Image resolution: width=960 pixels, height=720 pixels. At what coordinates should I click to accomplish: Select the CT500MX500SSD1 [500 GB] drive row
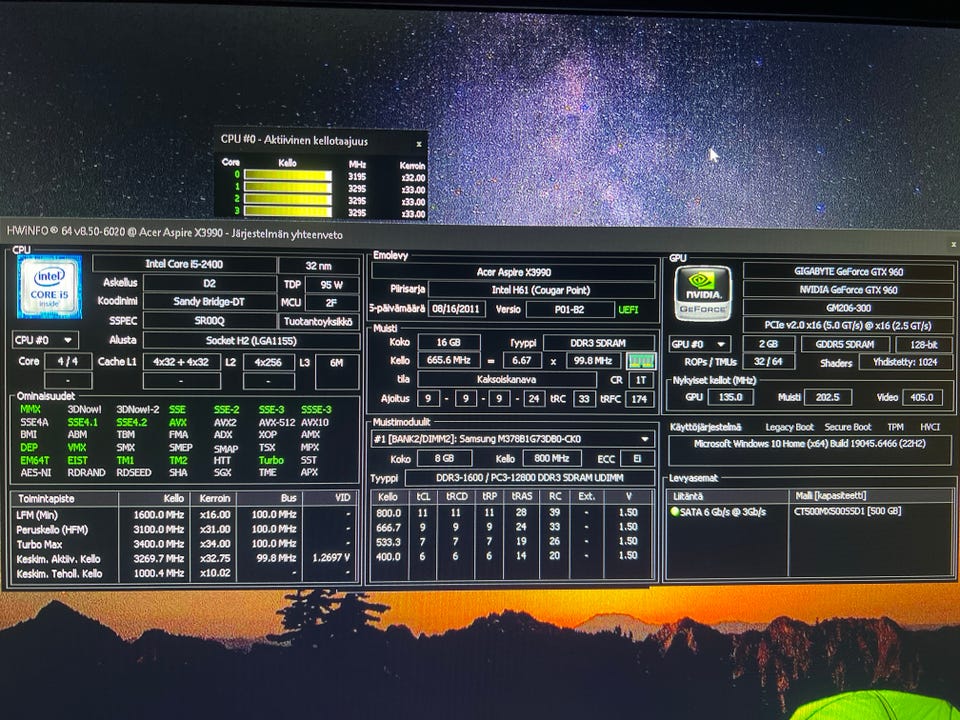pos(847,511)
